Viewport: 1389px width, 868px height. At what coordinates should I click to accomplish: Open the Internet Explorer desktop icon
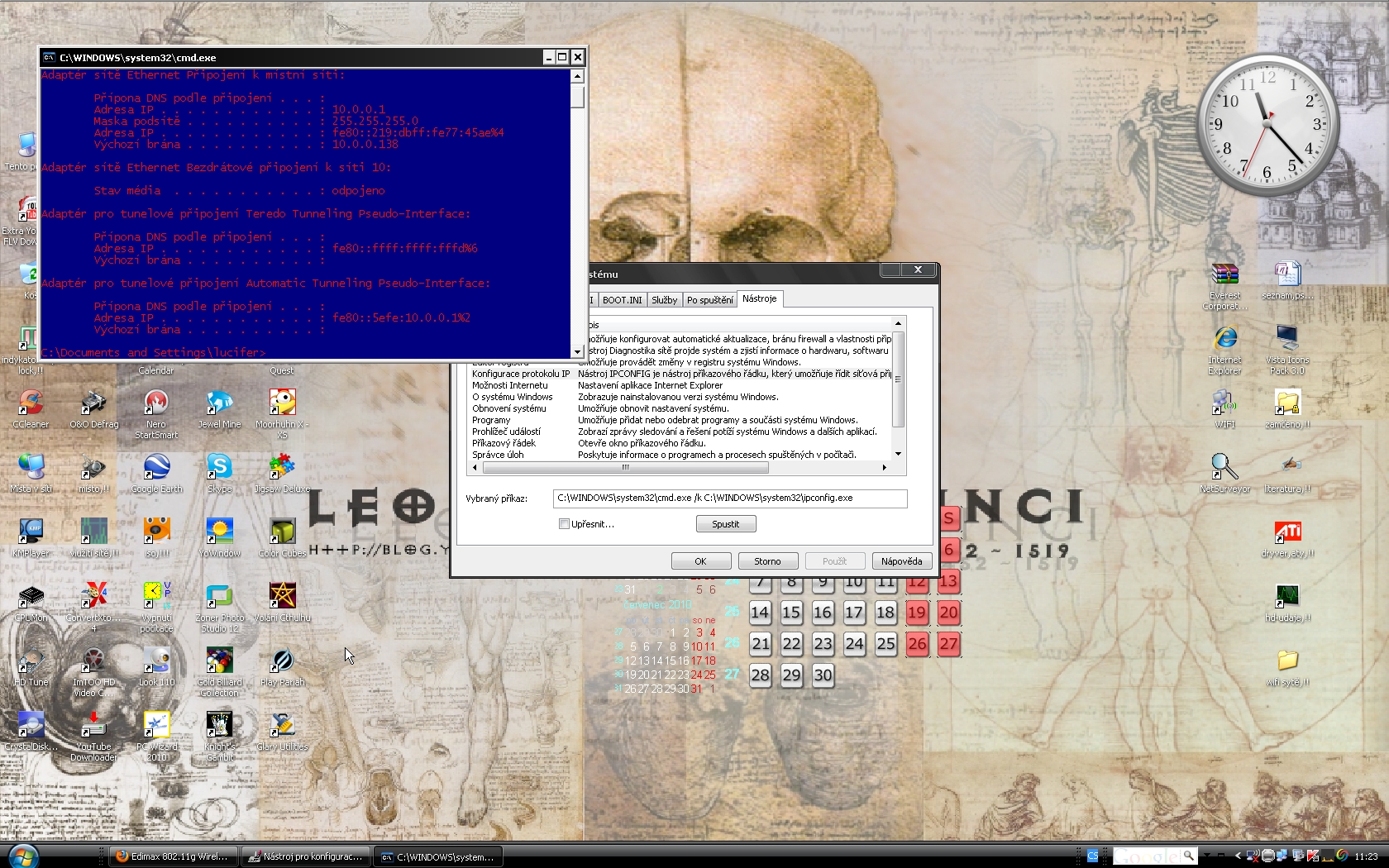coord(1224,339)
